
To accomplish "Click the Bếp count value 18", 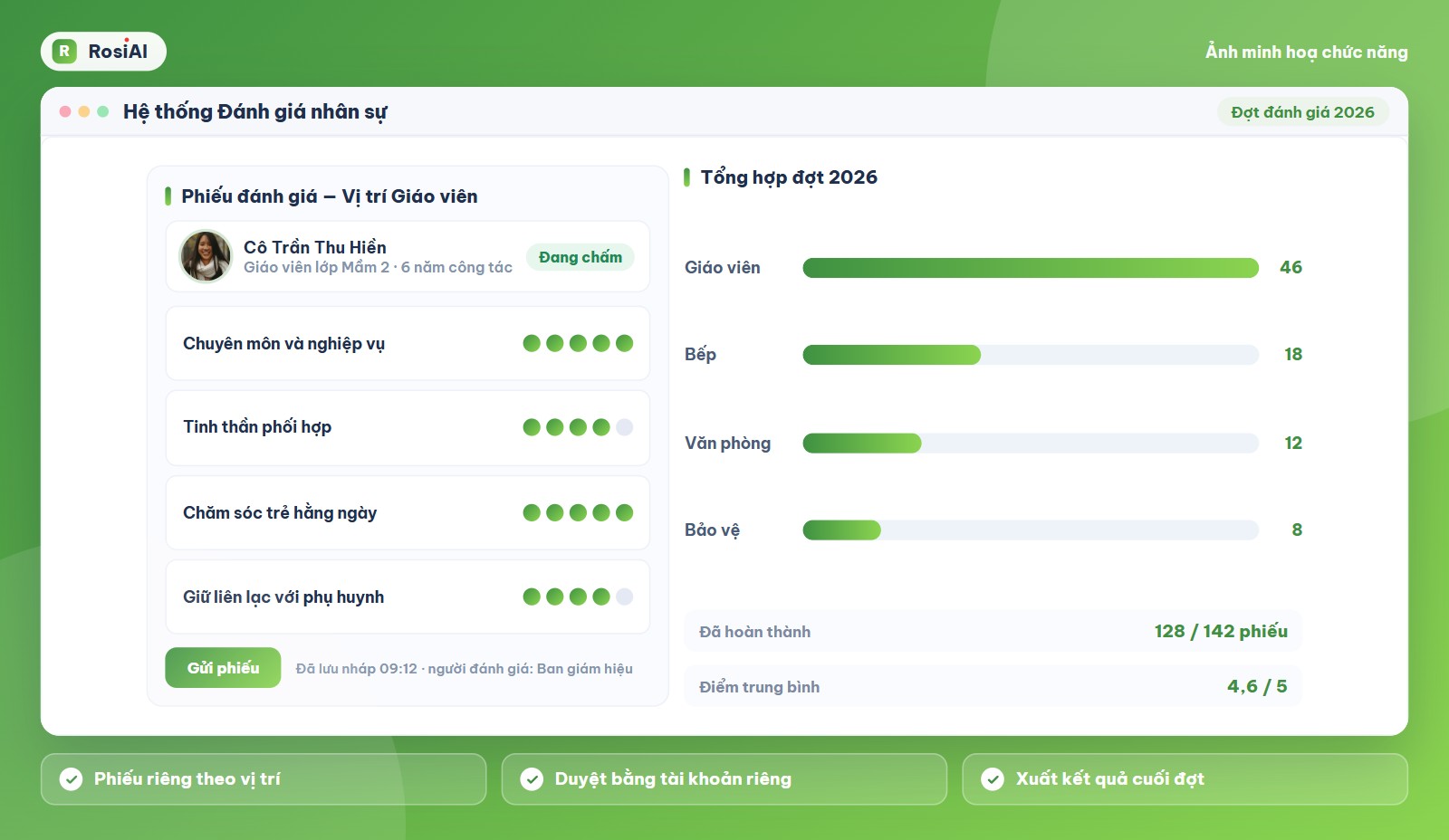I will coord(1293,355).
